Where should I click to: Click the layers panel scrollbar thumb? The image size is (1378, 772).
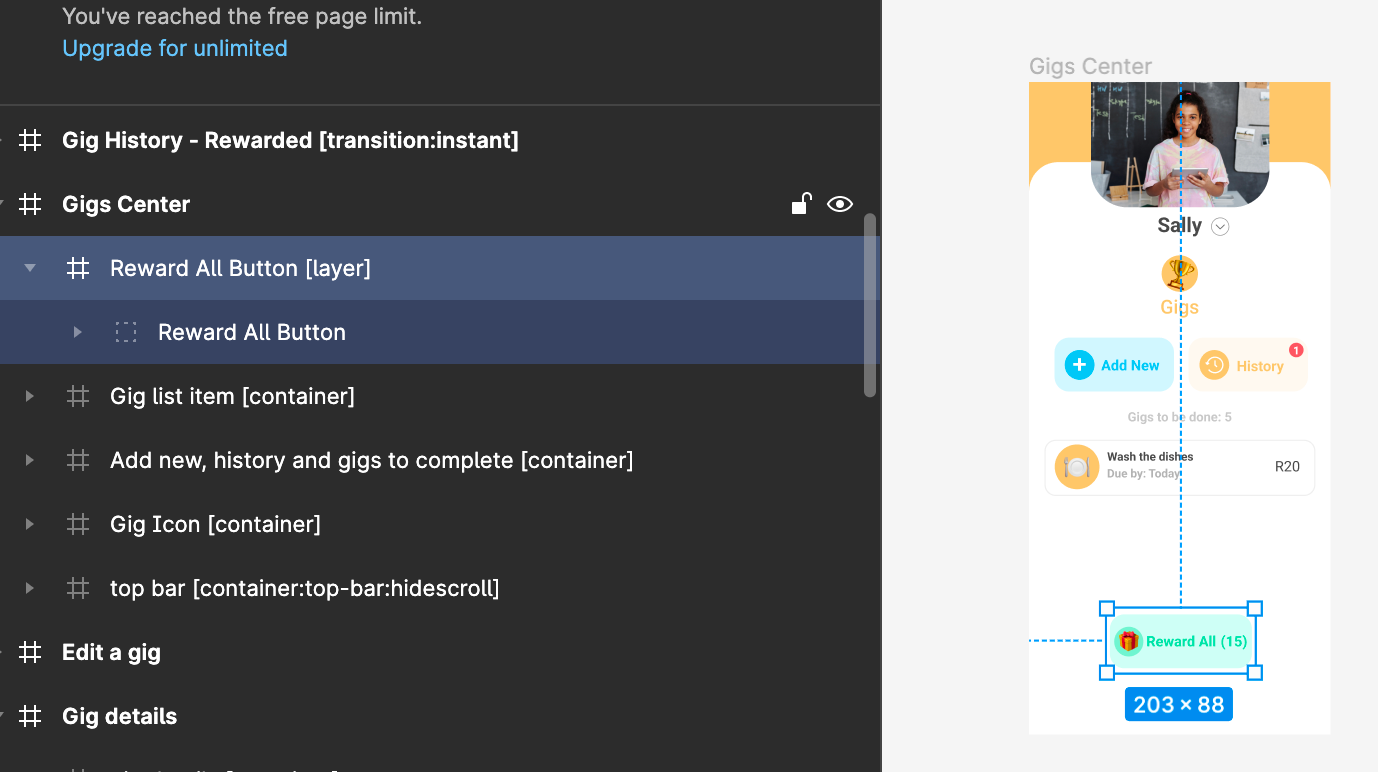coord(870,305)
